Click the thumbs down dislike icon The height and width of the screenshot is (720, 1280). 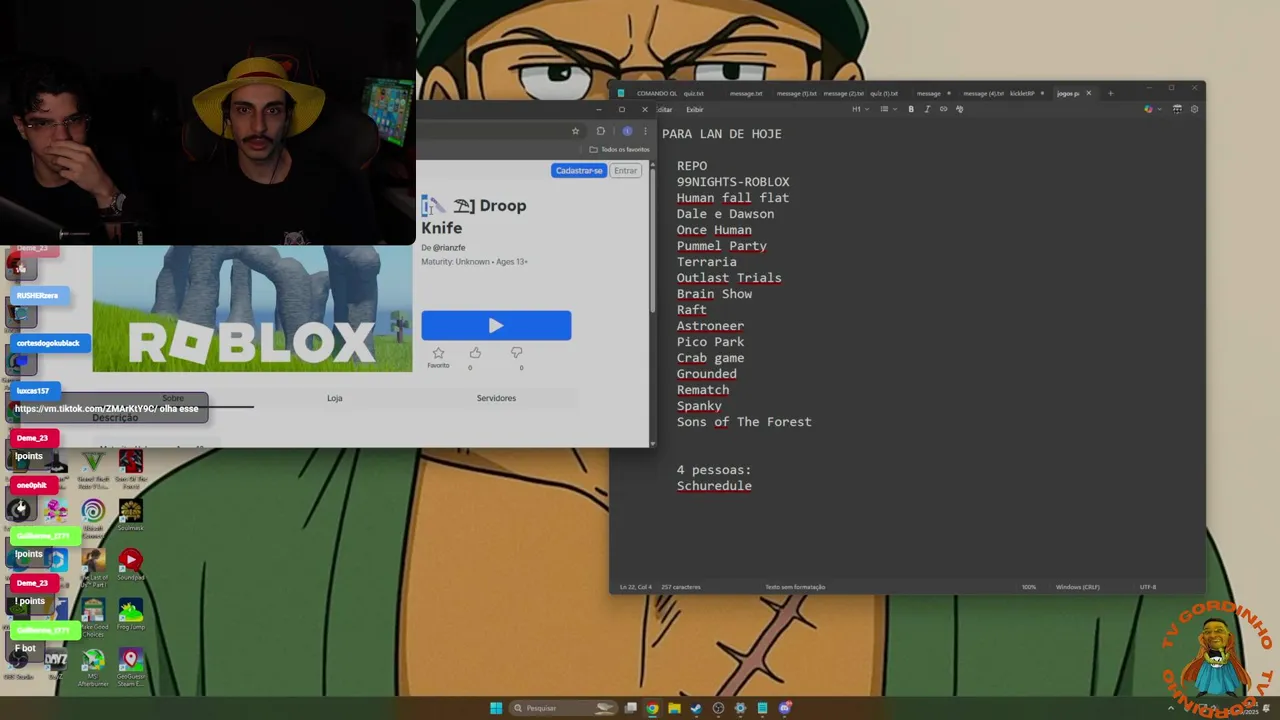516,352
